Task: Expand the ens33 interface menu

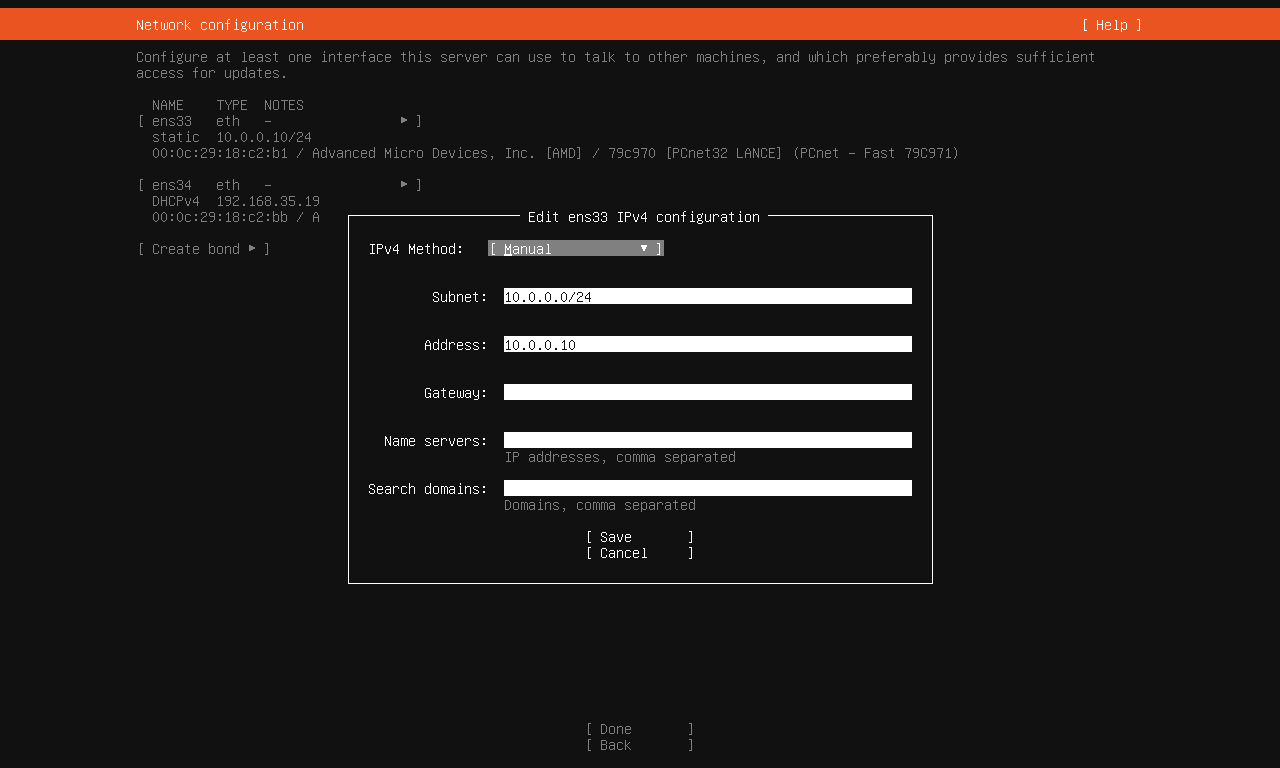Action: coord(279,121)
